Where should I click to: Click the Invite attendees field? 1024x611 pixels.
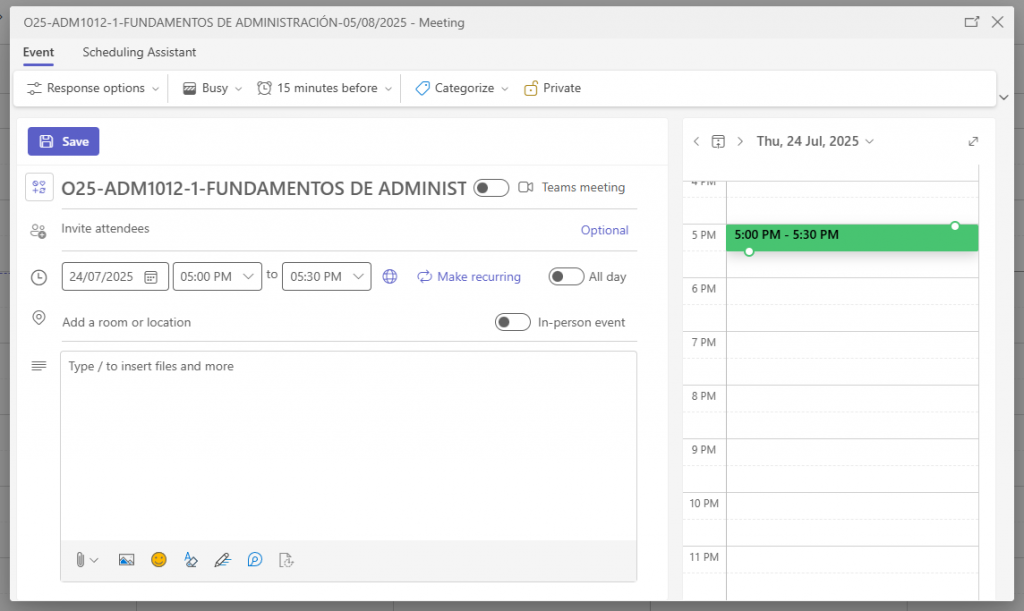[x=317, y=229]
